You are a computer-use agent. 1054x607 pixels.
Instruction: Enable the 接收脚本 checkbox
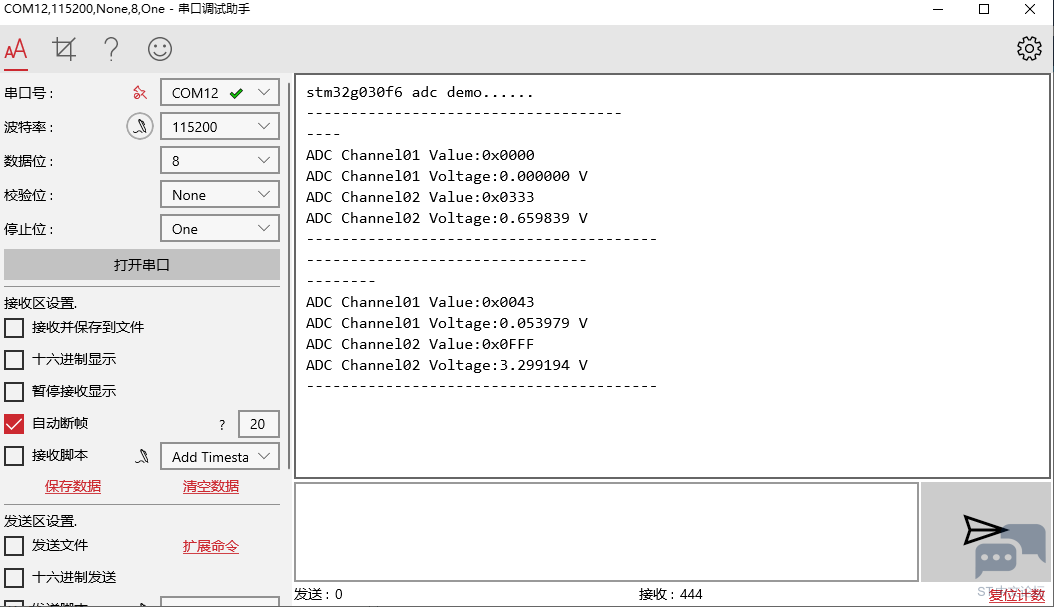pyautogui.click(x=14, y=456)
